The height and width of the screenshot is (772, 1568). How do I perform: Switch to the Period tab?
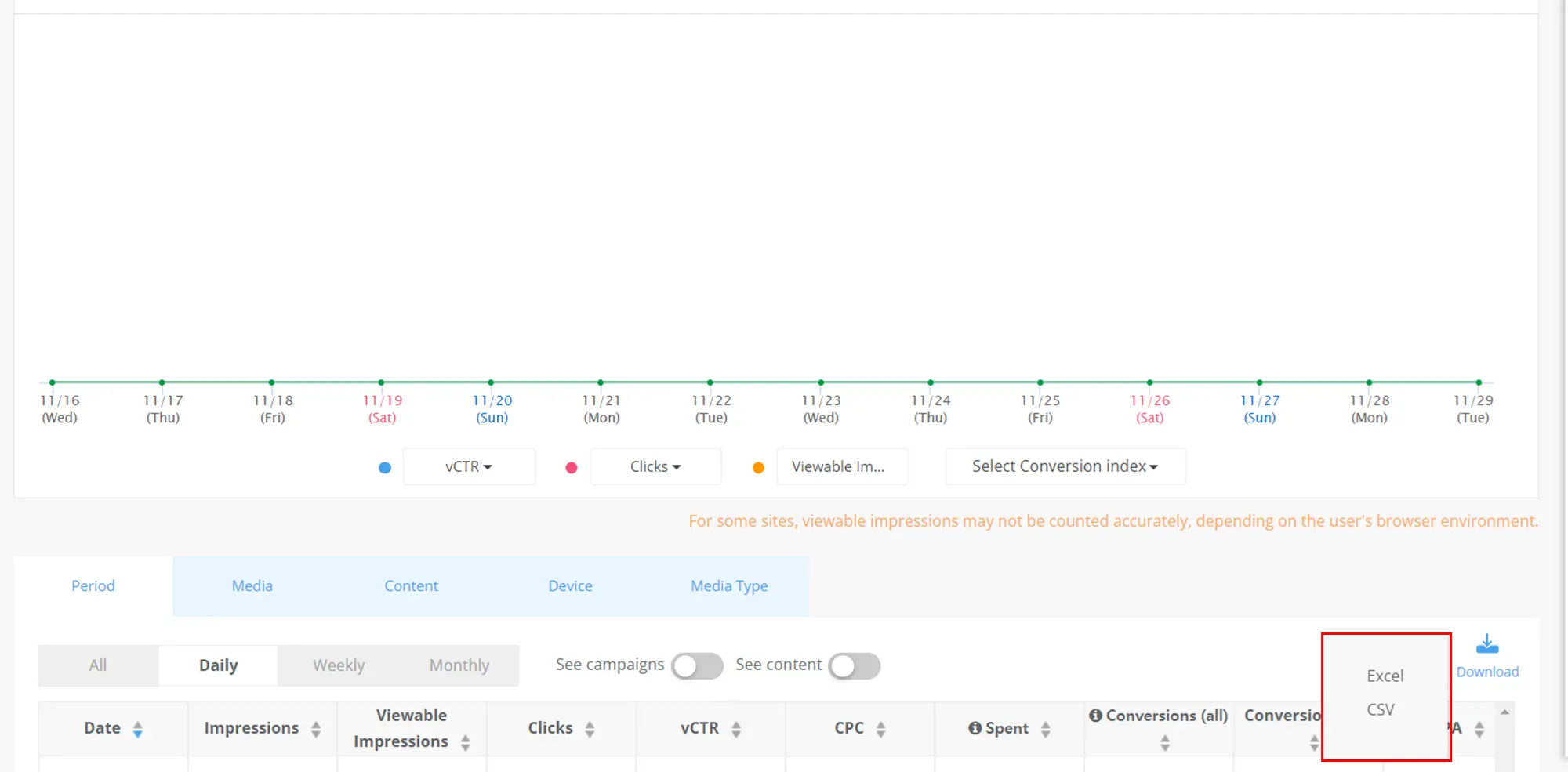tap(93, 586)
